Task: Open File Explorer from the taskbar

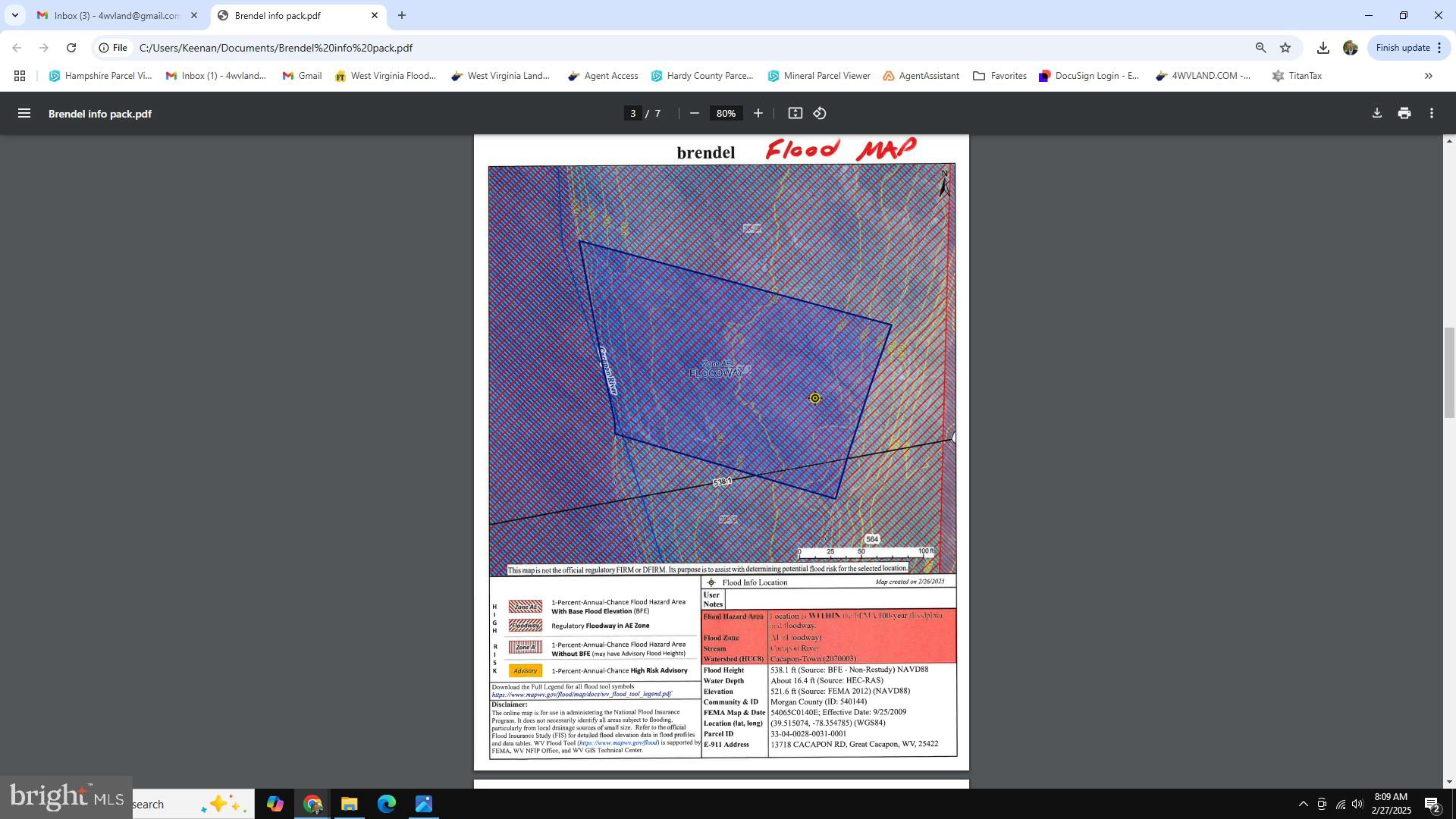Action: 349,804
